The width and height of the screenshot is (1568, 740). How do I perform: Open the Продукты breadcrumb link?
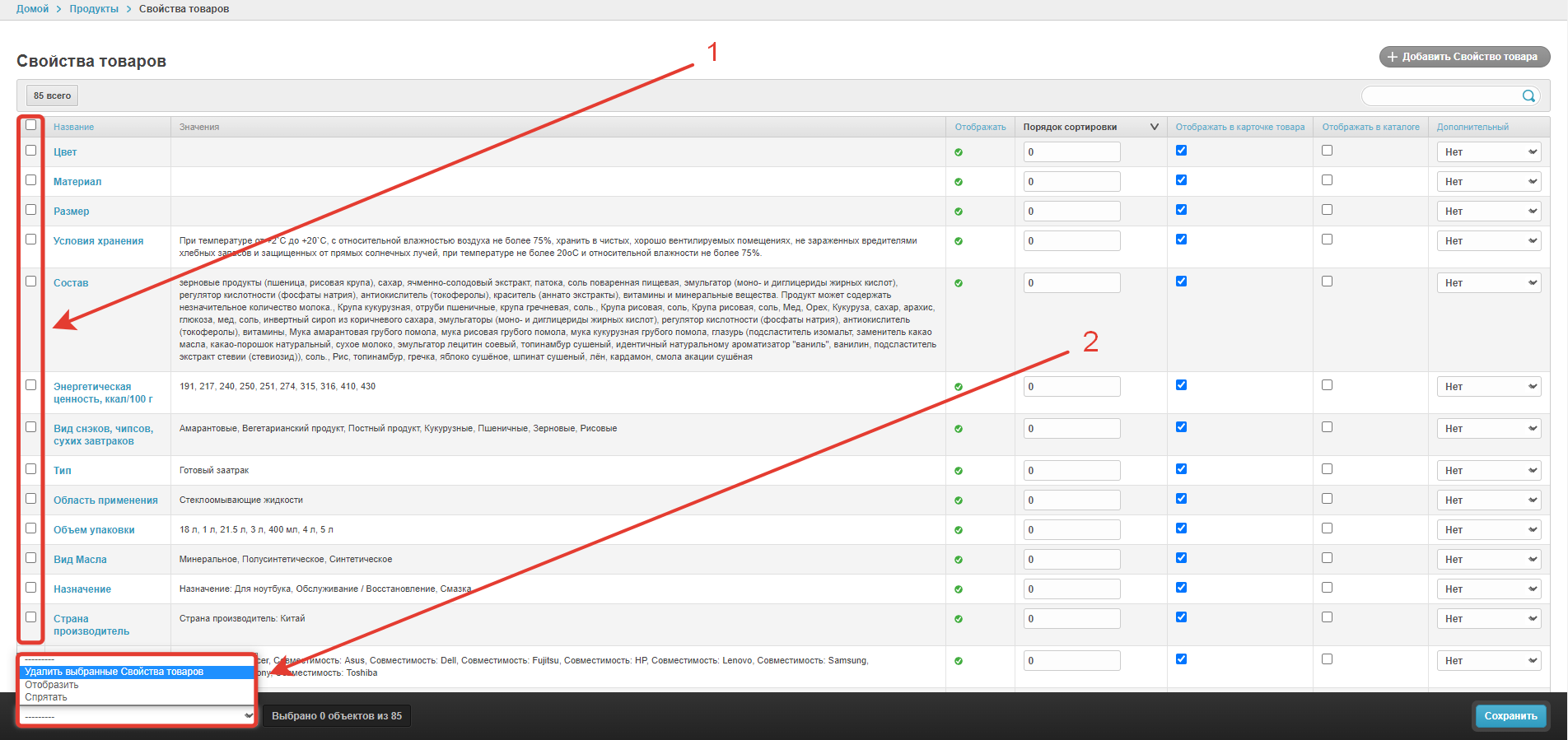coord(94,9)
